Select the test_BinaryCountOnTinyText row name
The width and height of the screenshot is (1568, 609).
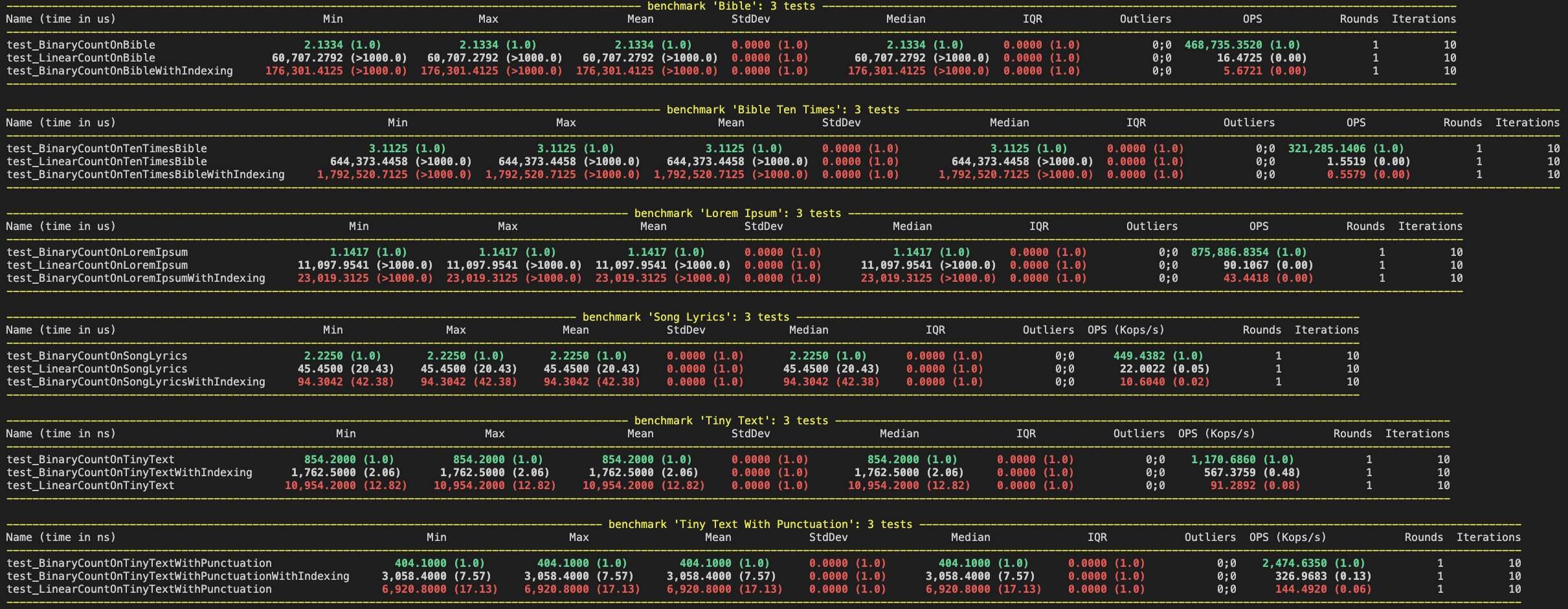coord(91,460)
